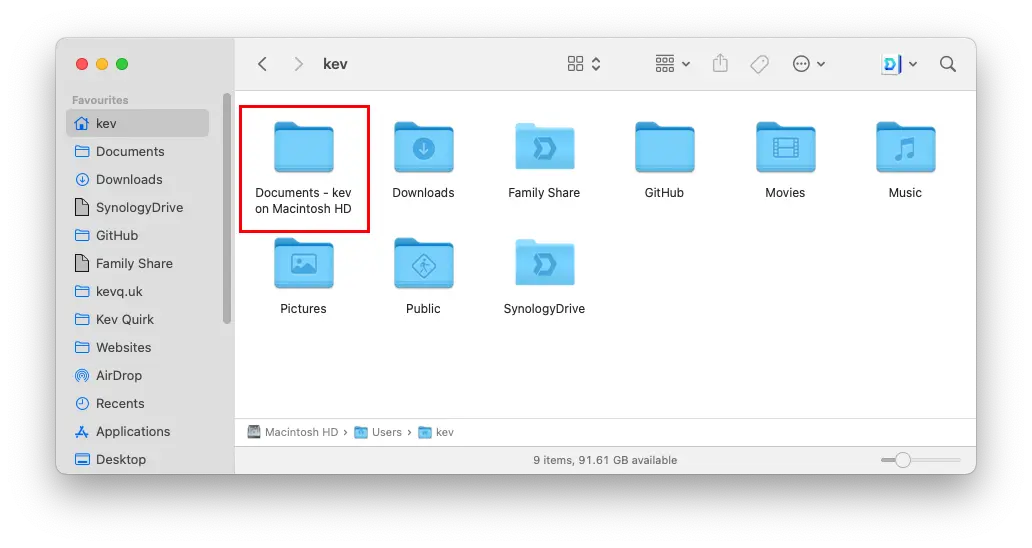Viewport: 1032px width, 548px height.
Task: Expand the Group By dropdown
Action: pyautogui.click(x=673, y=64)
